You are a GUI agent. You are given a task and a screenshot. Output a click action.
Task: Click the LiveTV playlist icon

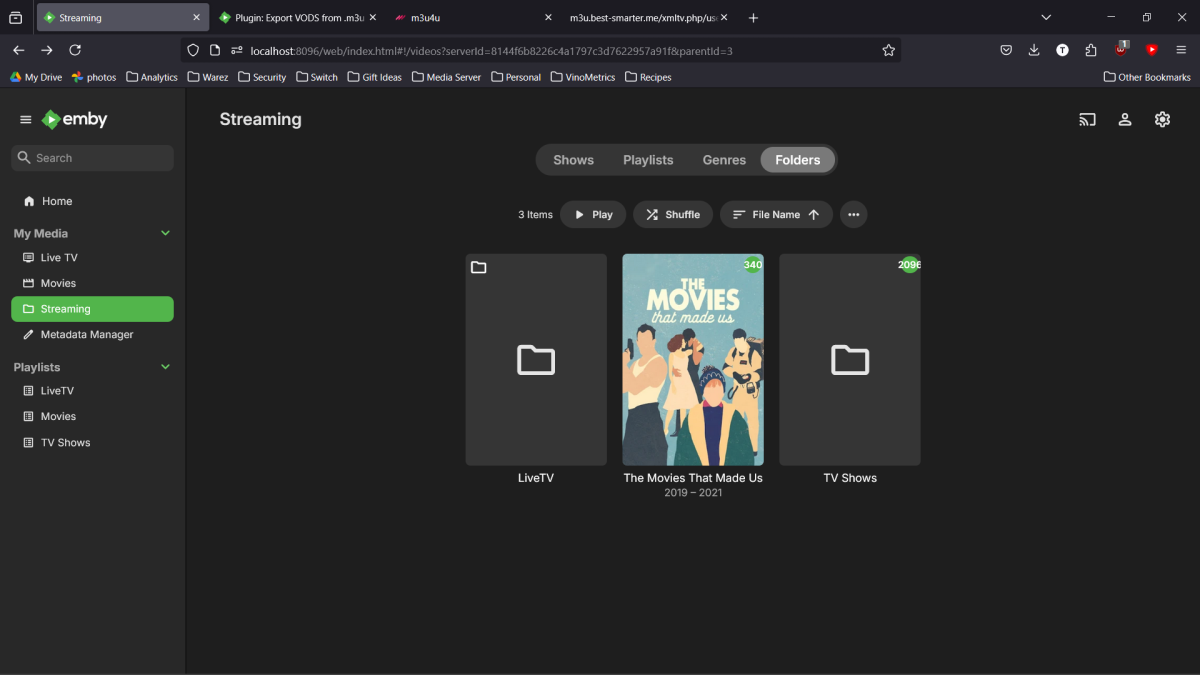tap(28, 391)
